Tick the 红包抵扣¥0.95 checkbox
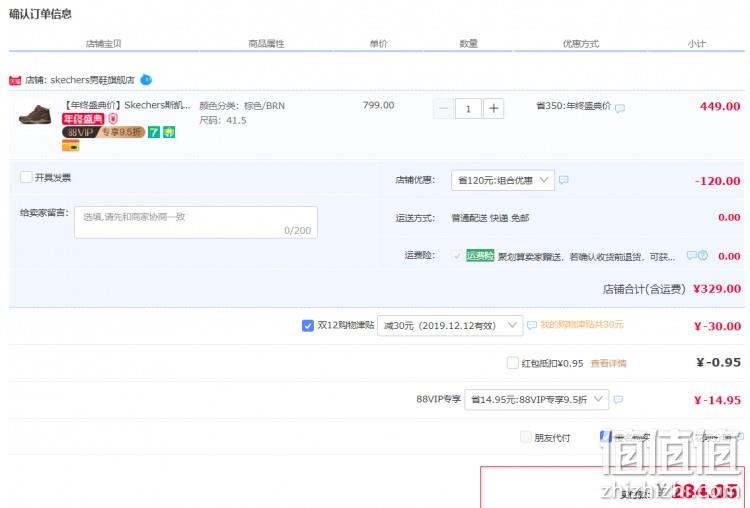The width and height of the screenshot is (750, 508). (512, 363)
